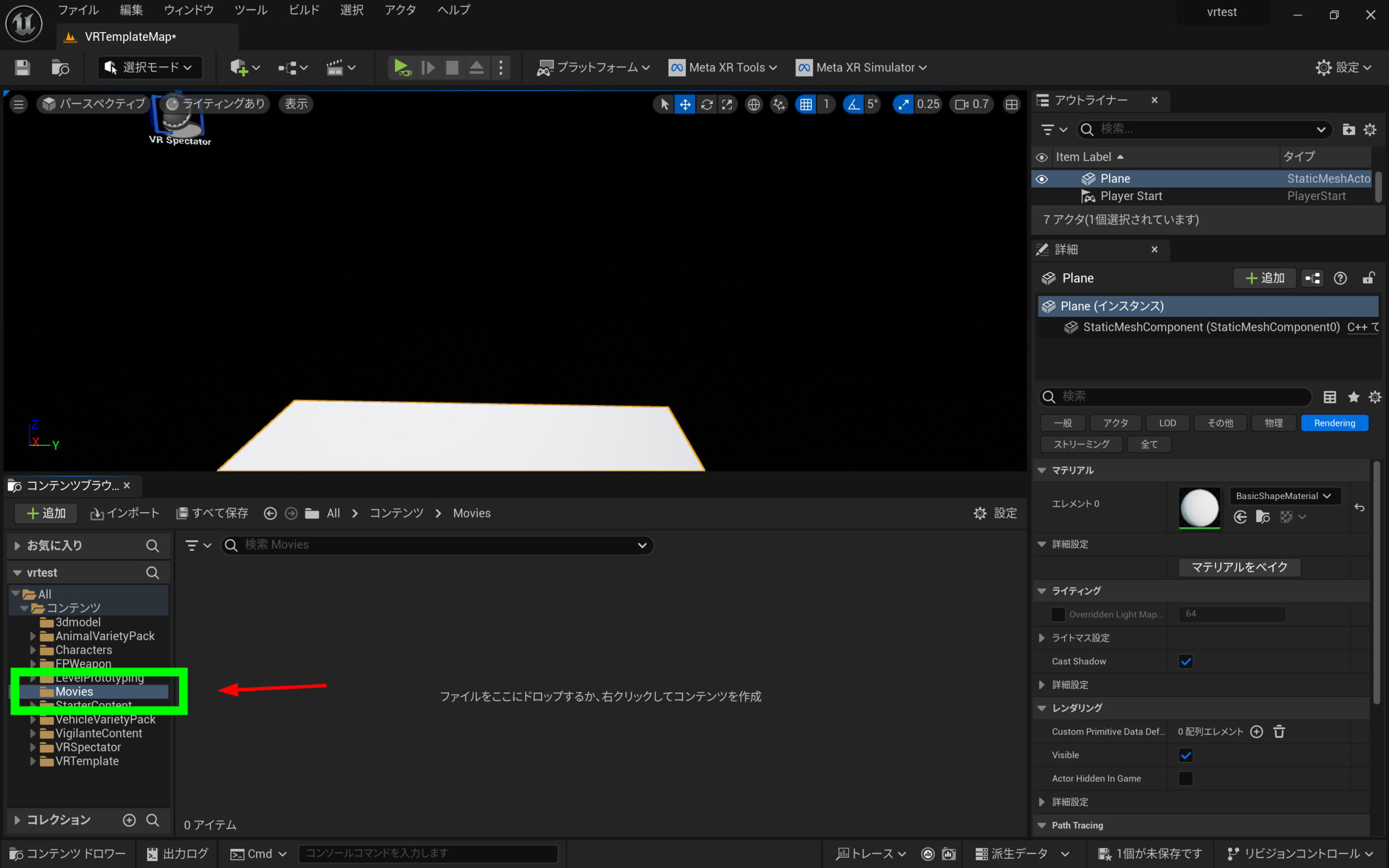Screen dimensions: 1389x868
Task: Click browse-to-material folder icon under BasicShapeMaterial
Action: point(1263,517)
